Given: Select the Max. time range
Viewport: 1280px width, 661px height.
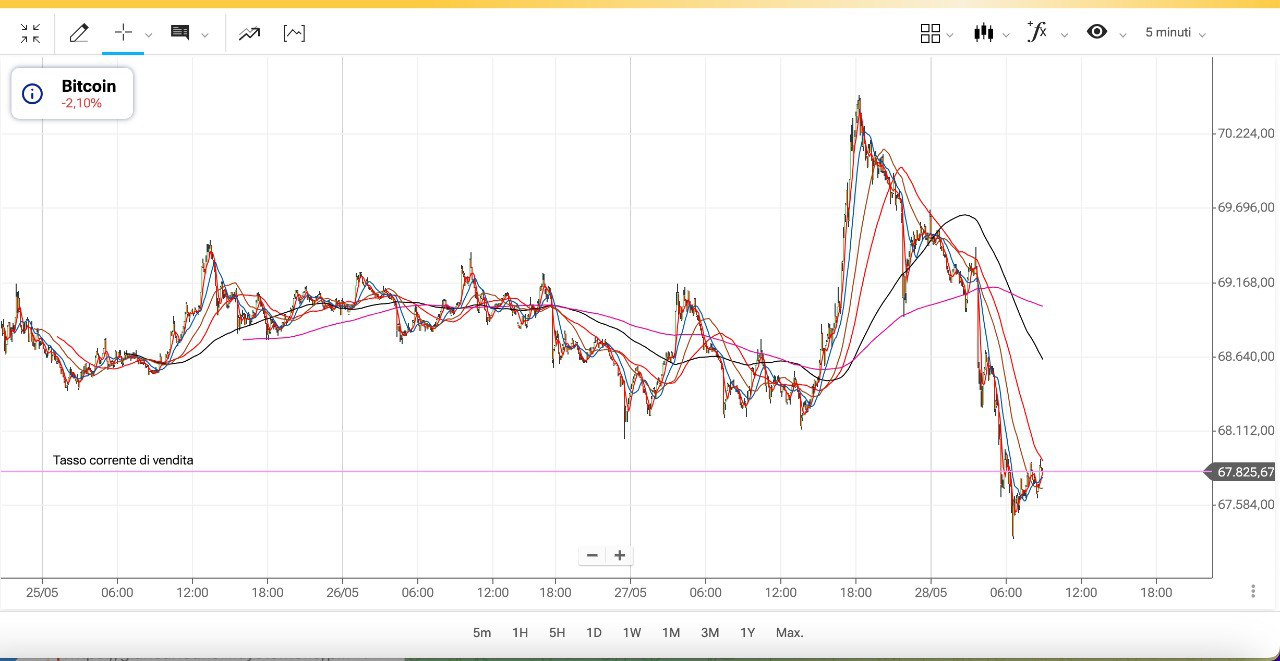Looking at the screenshot, I should click(789, 633).
